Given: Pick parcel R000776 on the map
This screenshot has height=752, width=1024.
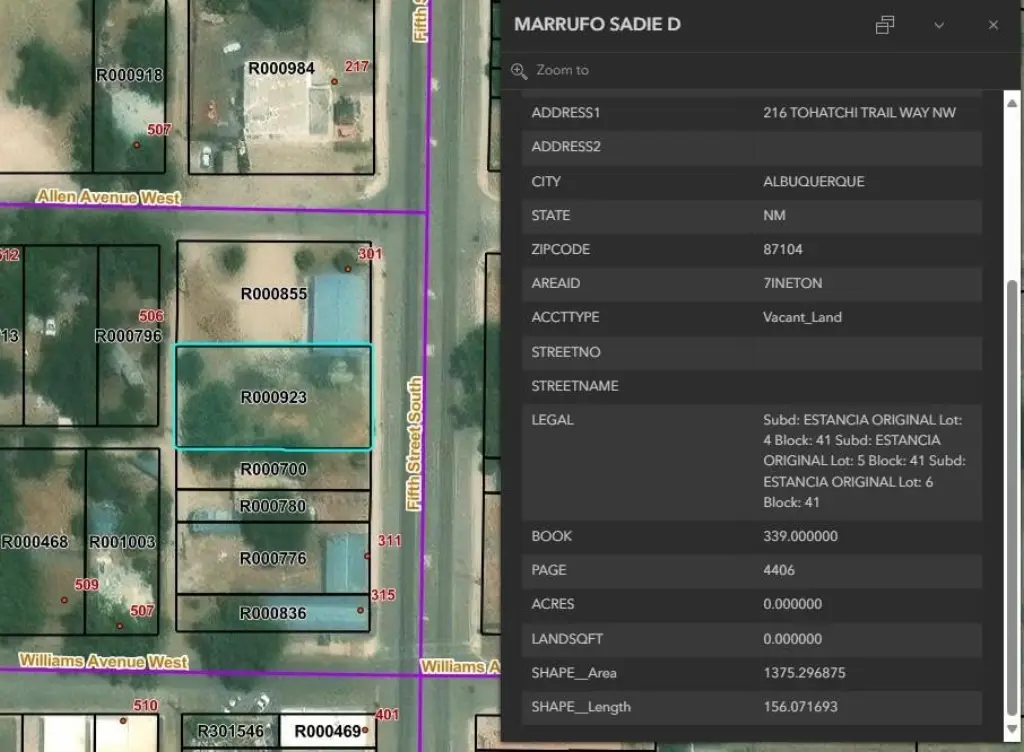Looking at the screenshot, I should point(273,558).
